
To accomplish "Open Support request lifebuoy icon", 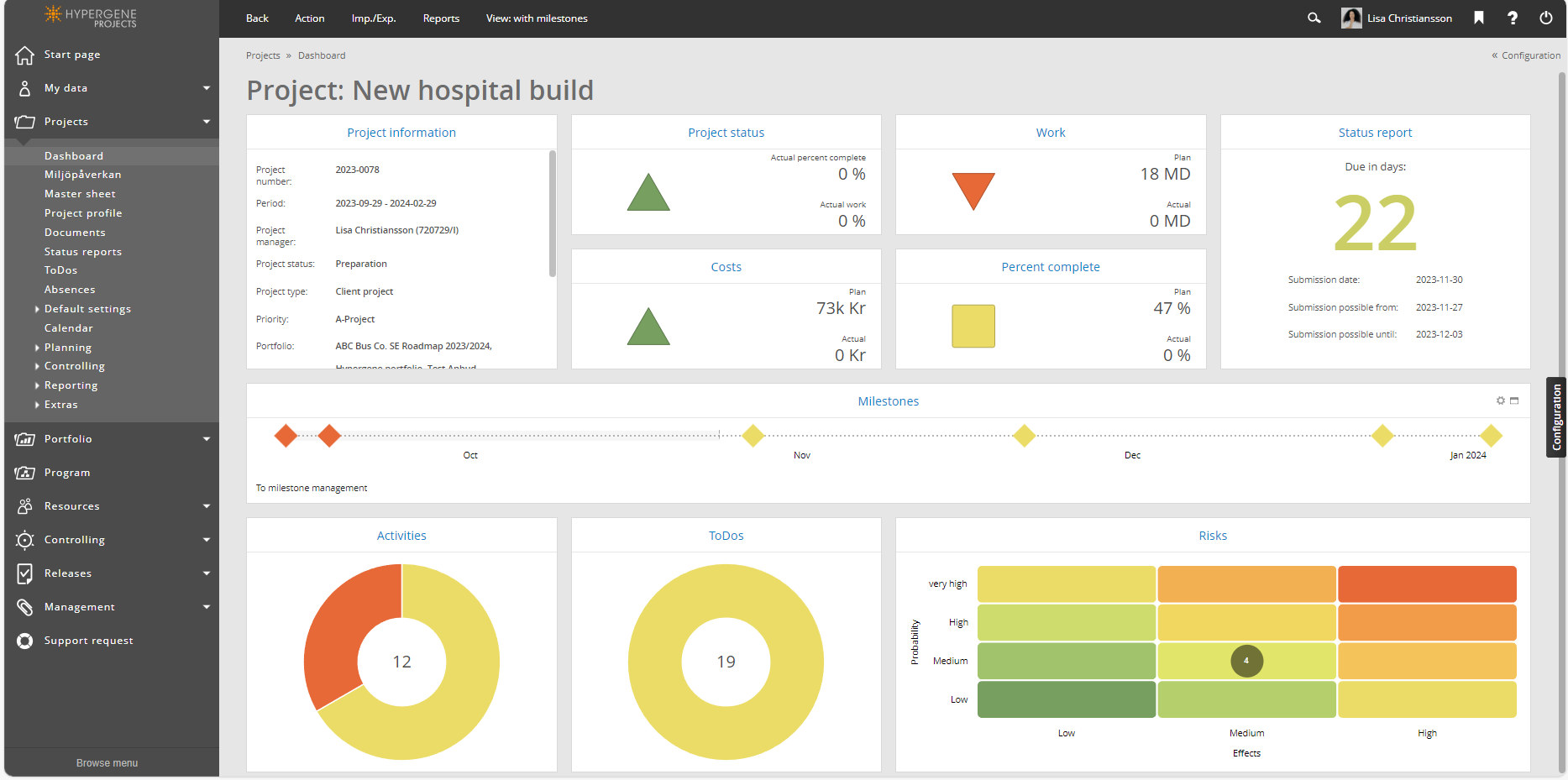I will point(25,641).
